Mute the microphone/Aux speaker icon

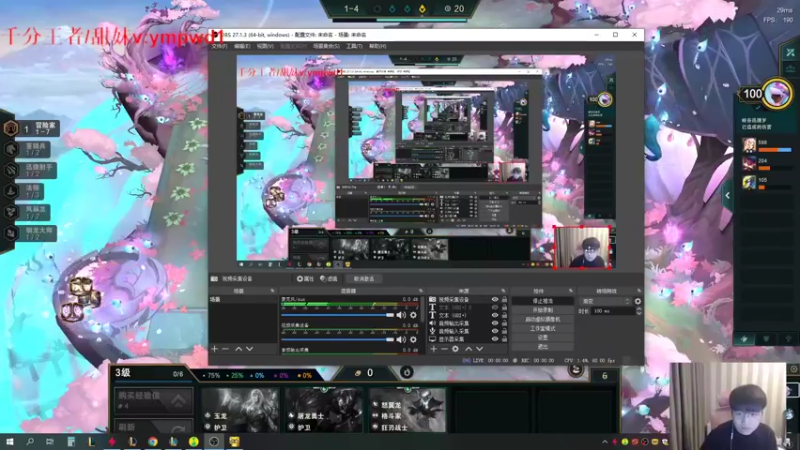click(401, 315)
